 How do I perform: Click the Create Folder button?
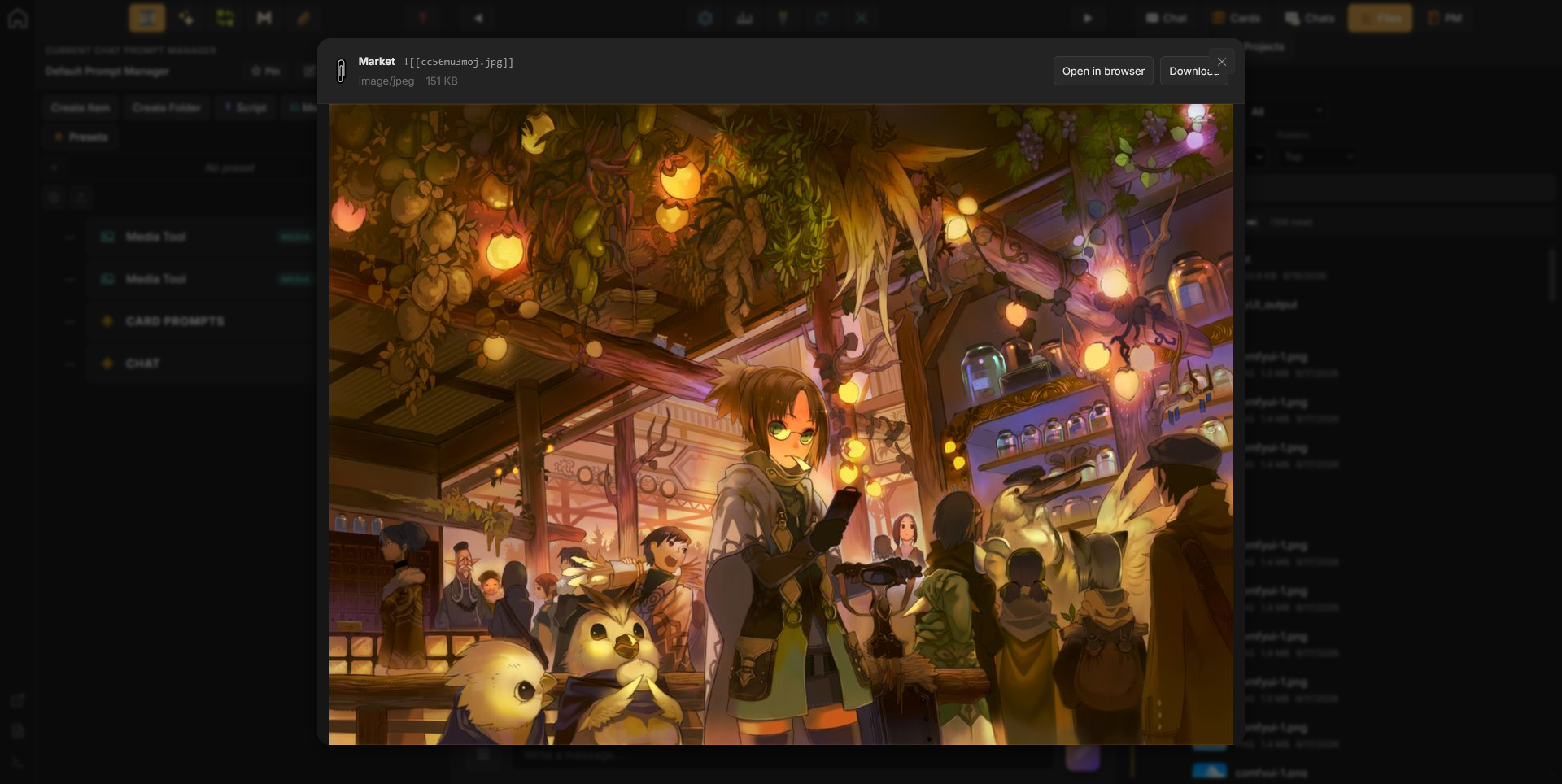click(166, 107)
